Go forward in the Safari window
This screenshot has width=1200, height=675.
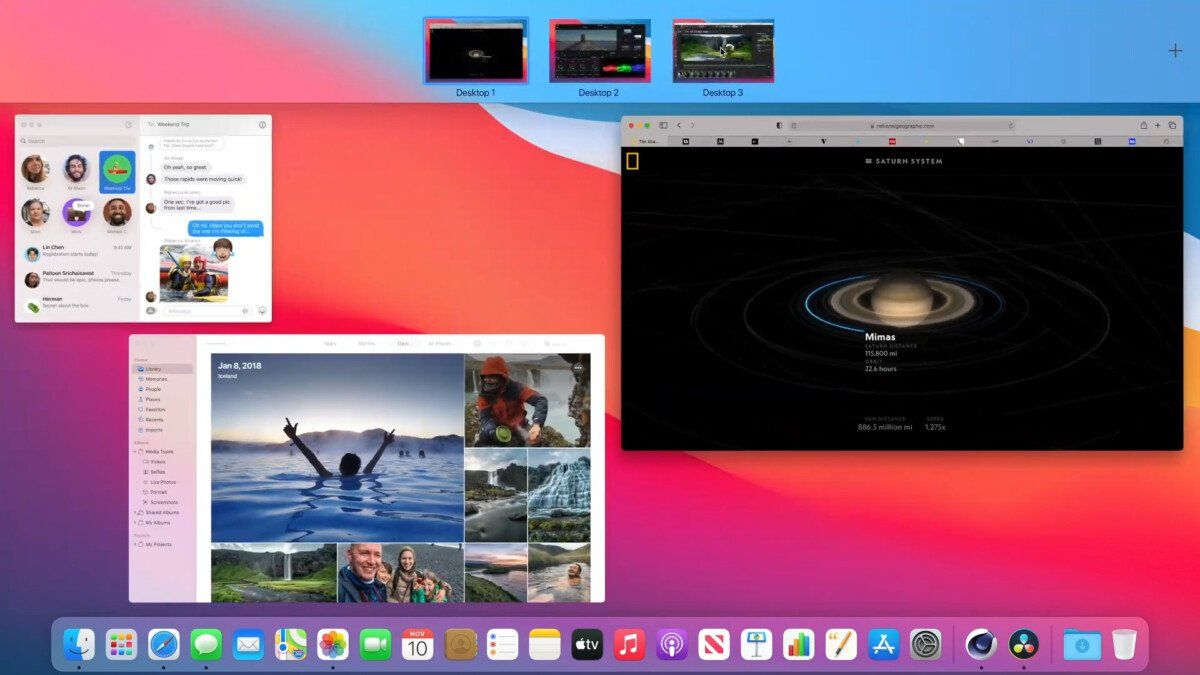point(692,126)
